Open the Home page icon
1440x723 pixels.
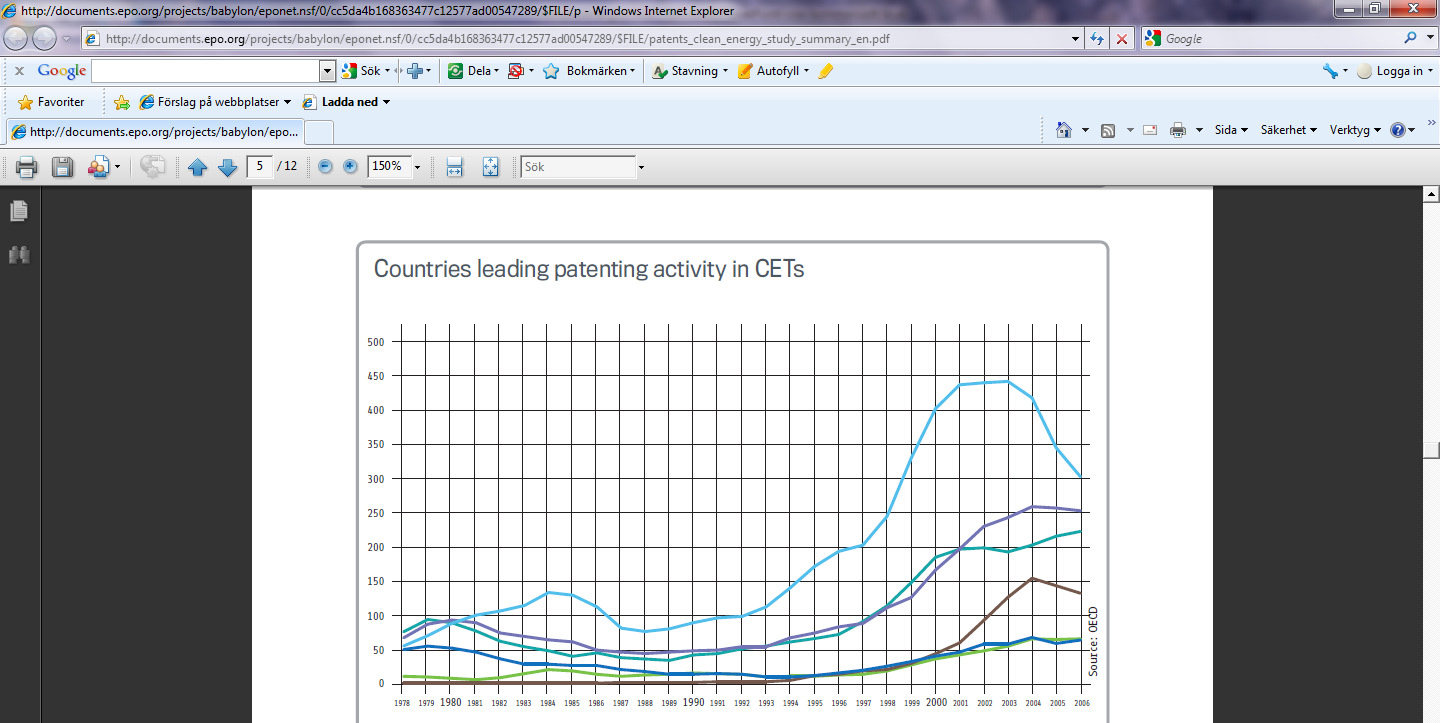(x=1063, y=130)
